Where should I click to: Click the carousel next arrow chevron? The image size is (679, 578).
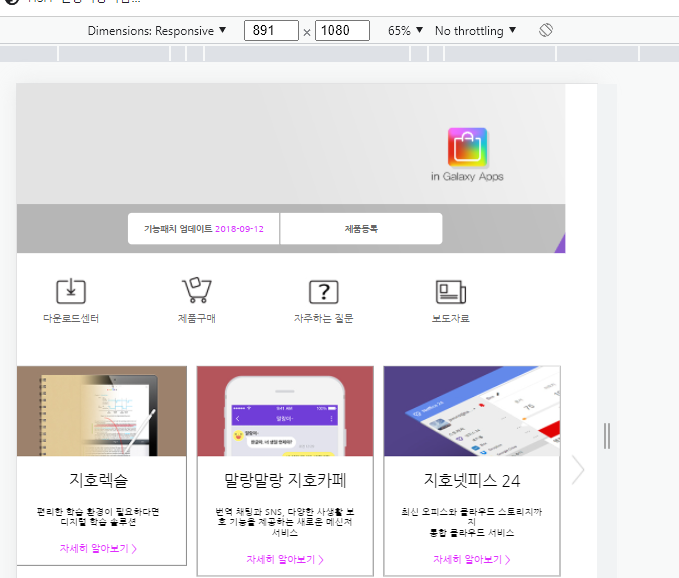click(578, 470)
